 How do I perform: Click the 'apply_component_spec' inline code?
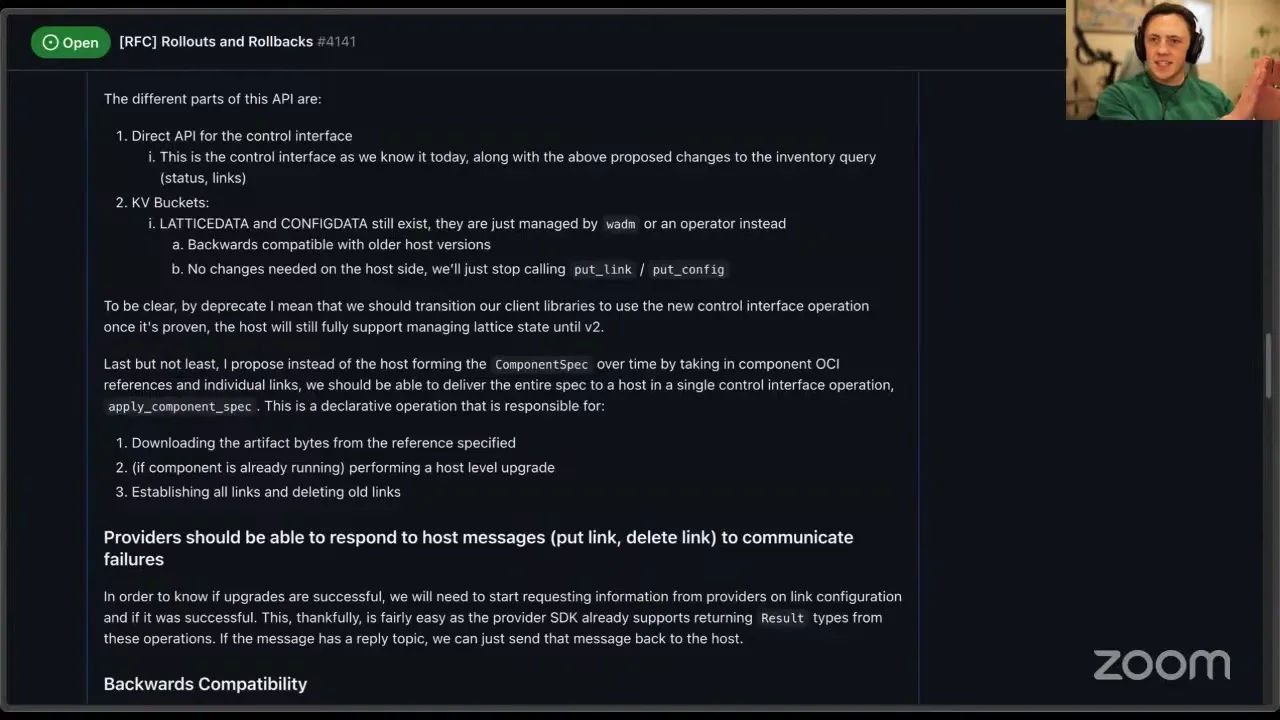(180, 407)
